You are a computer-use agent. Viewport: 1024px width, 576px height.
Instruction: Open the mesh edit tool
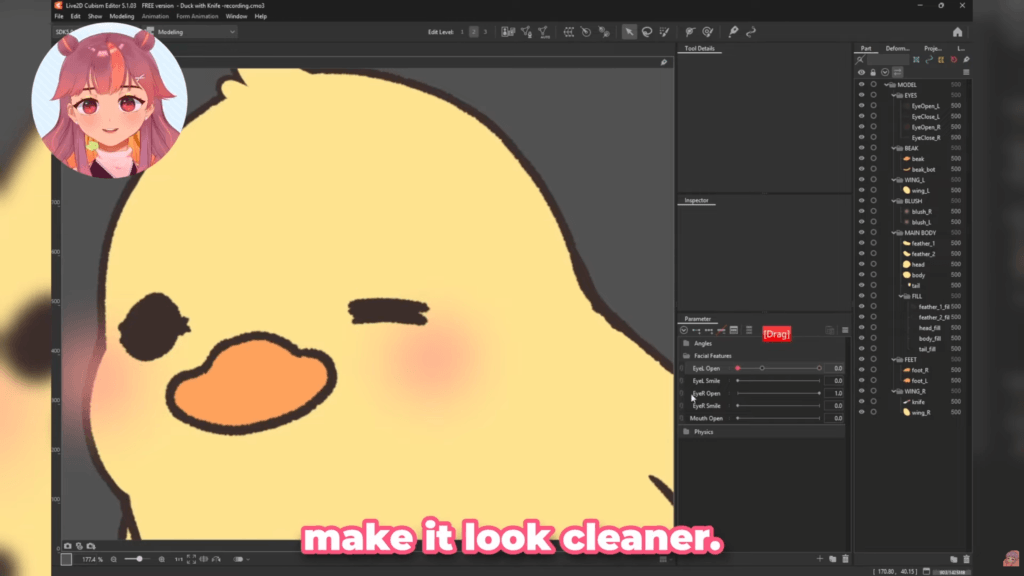[x=526, y=32]
